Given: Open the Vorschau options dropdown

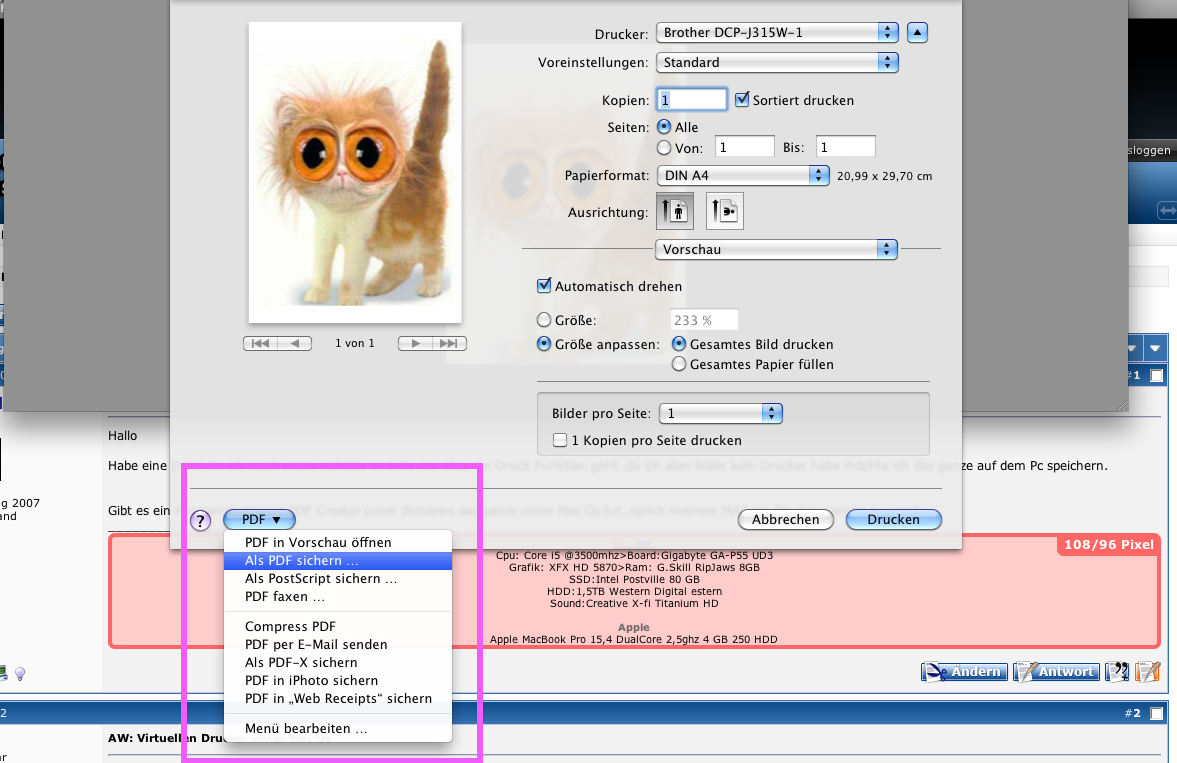Looking at the screenshot, I should [x=776, y=249].
